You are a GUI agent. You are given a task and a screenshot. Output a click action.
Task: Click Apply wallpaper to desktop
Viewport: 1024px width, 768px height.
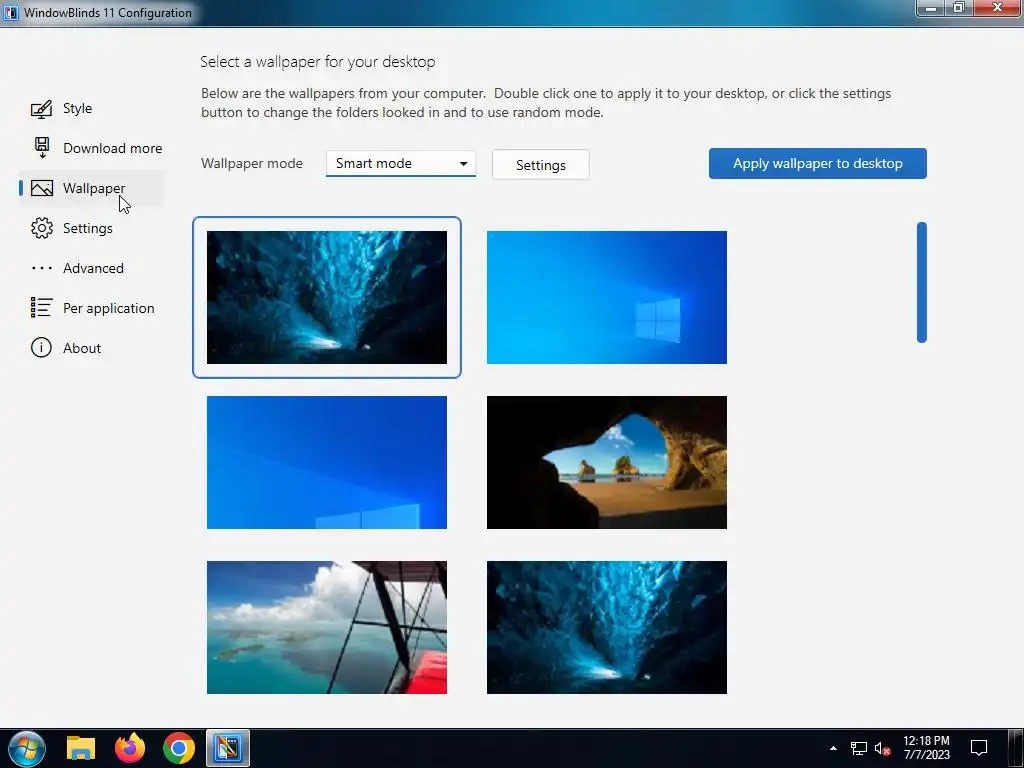(817, 163)
